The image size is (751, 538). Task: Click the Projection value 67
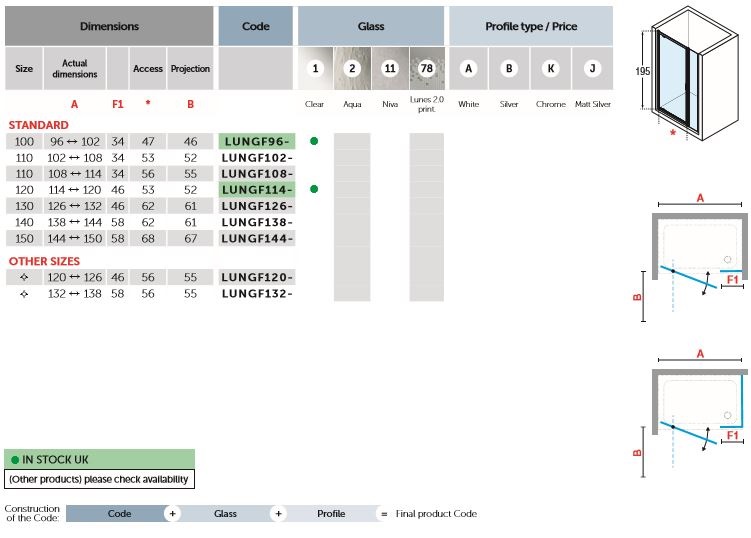pos(190,239)
